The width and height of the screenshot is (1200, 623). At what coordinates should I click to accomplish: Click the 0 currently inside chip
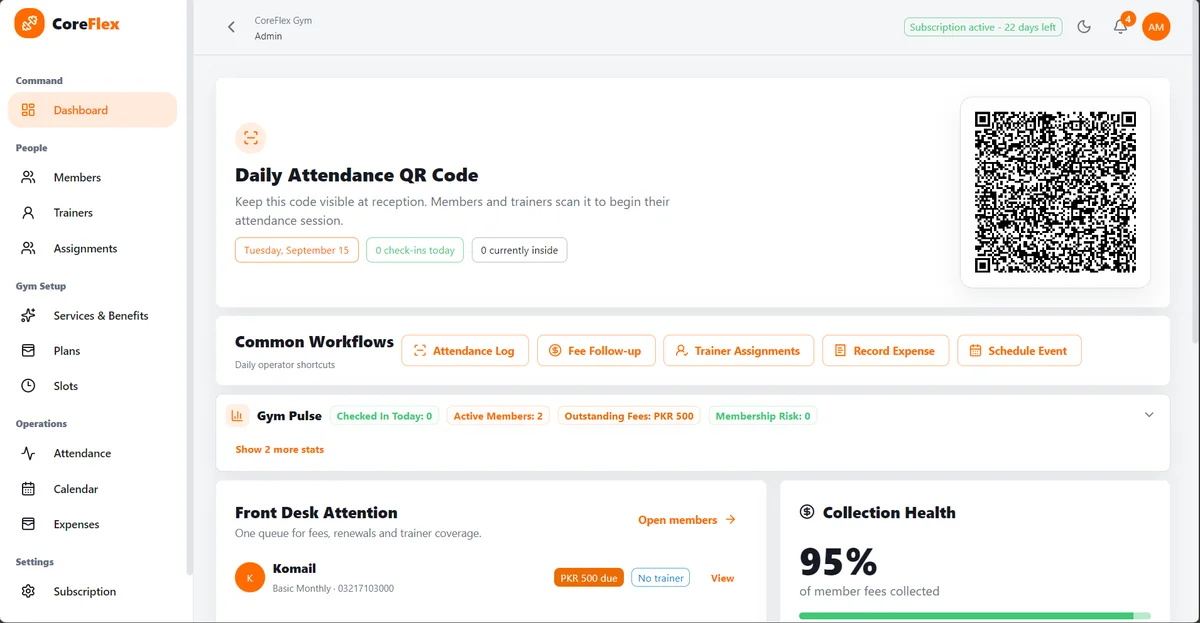(x=519, y=250)
